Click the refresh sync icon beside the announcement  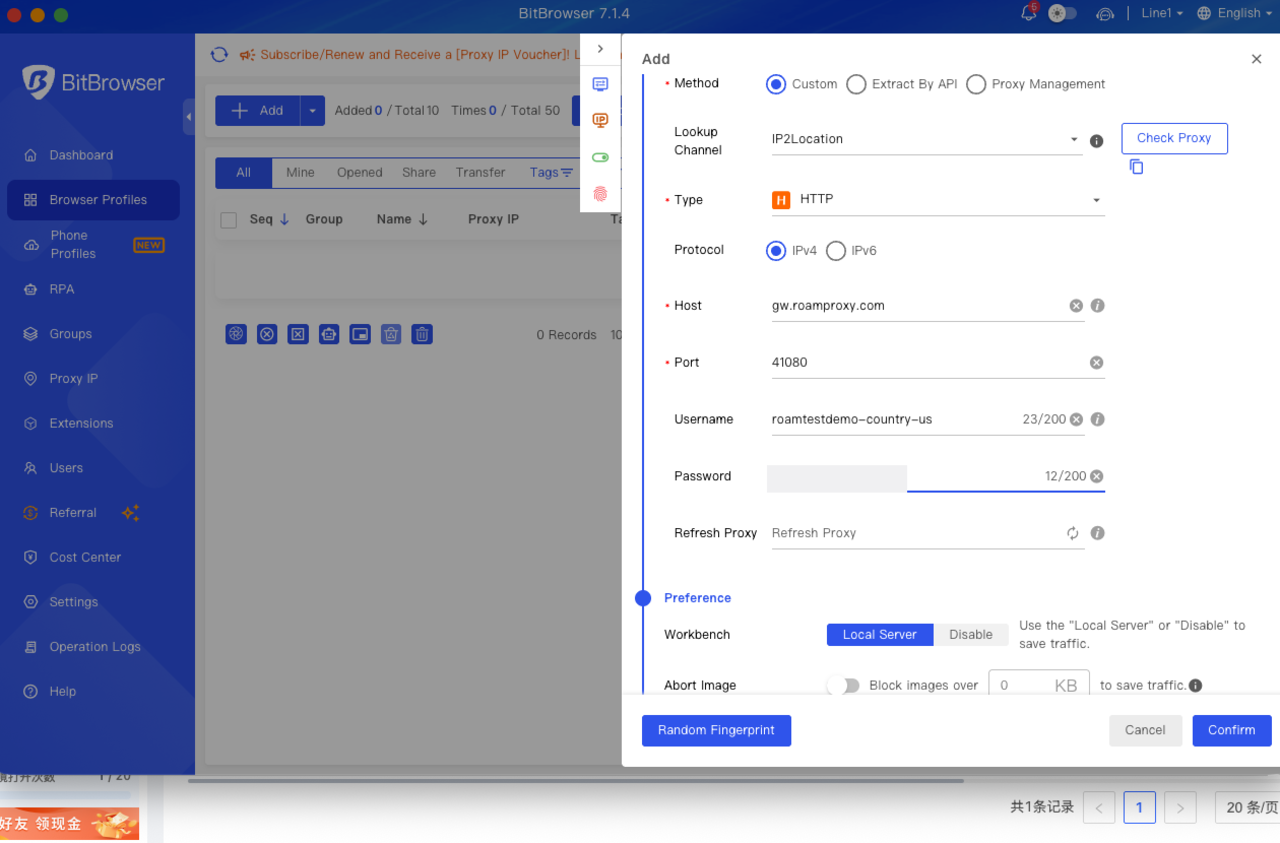[x=219, y=54]
